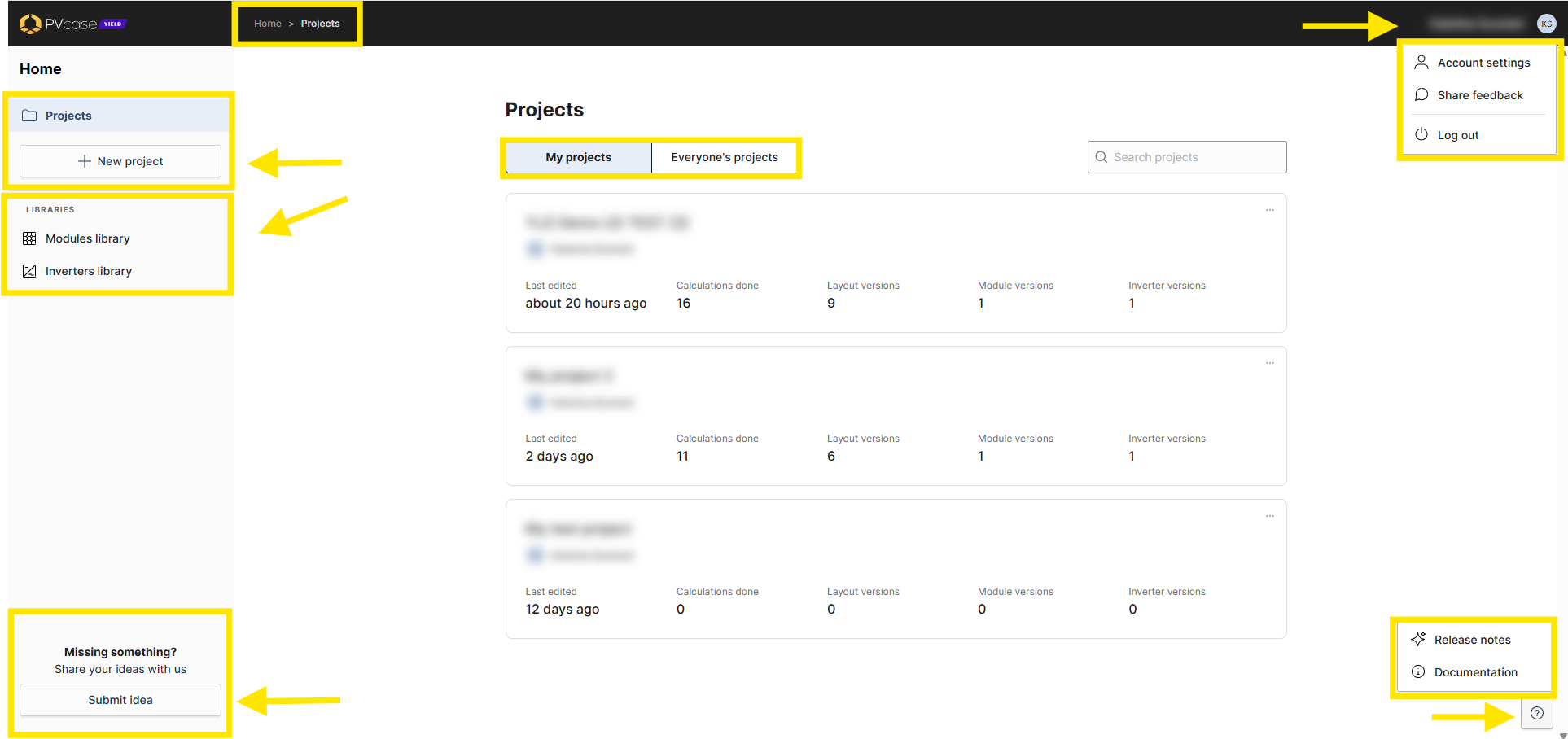Go to Home breadcrumb link
This screenshot has height=739, width=1568.
[x=268, y=24]
